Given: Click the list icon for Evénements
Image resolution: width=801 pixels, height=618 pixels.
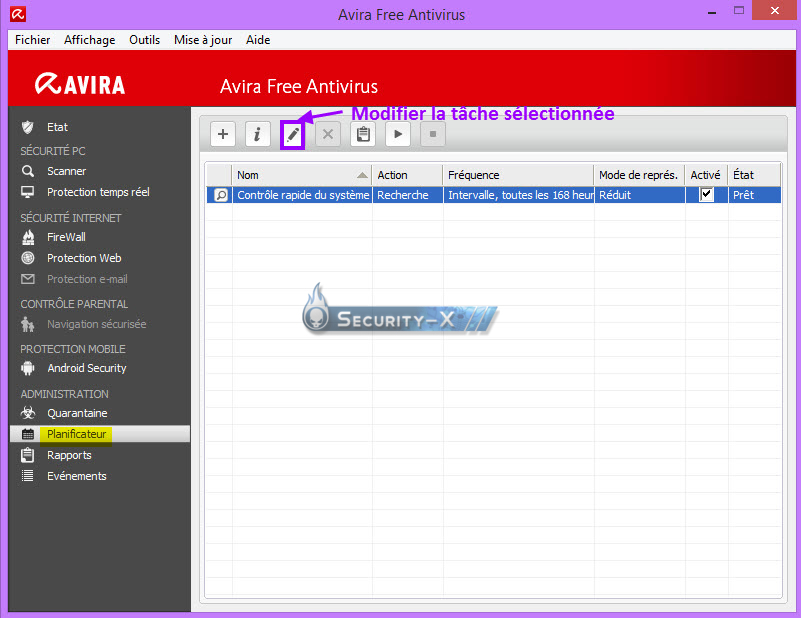Looking at the screenshot, I should tap(28, 476).
